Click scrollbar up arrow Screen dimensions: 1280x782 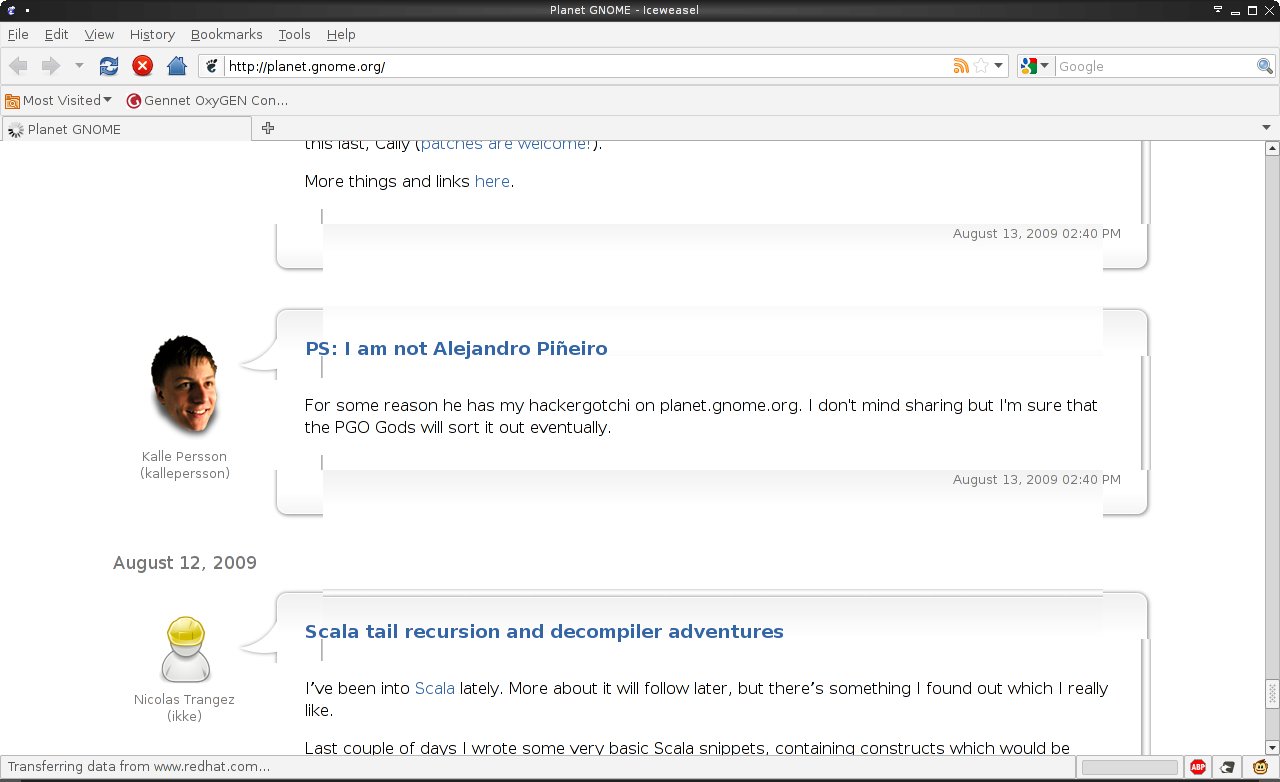click(x=1272, y=149)
